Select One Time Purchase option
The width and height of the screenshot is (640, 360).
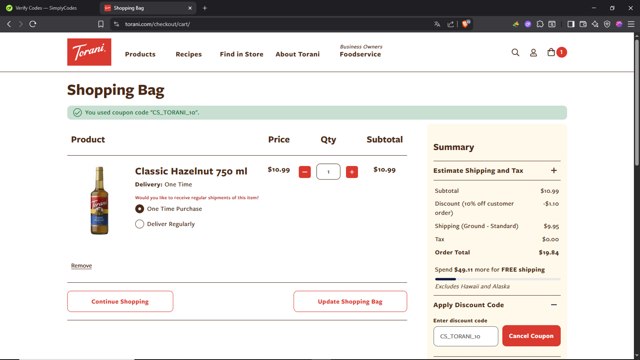tap(140, 209)
